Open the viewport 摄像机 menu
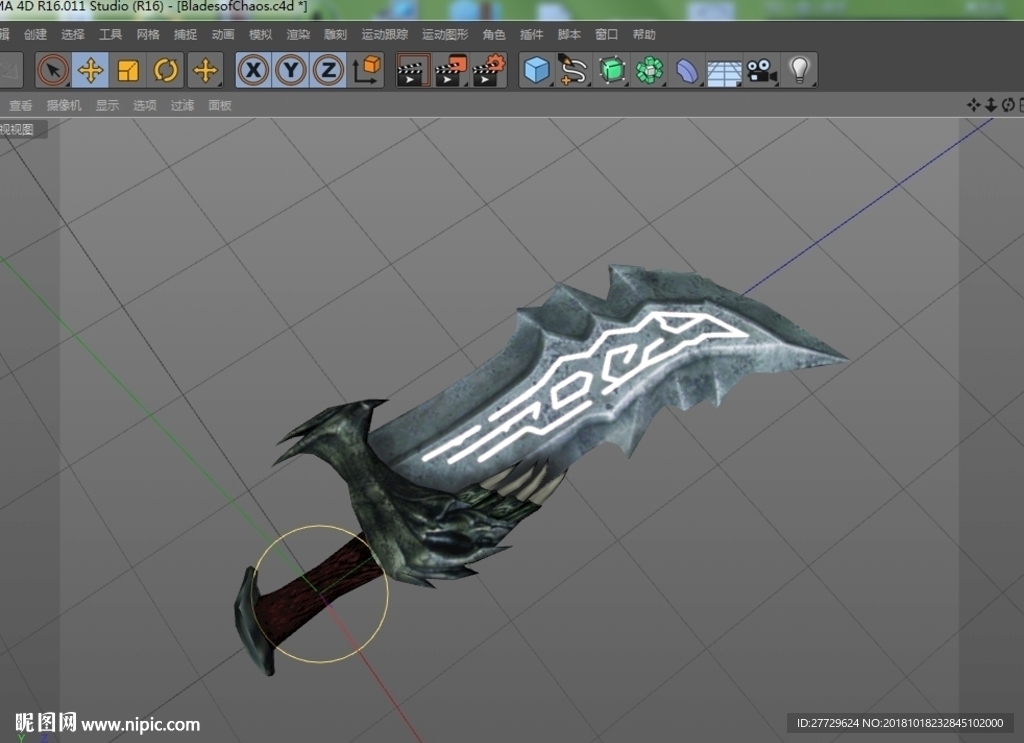This screenshot has height=743, width=1024. click(x=64, y=105)
